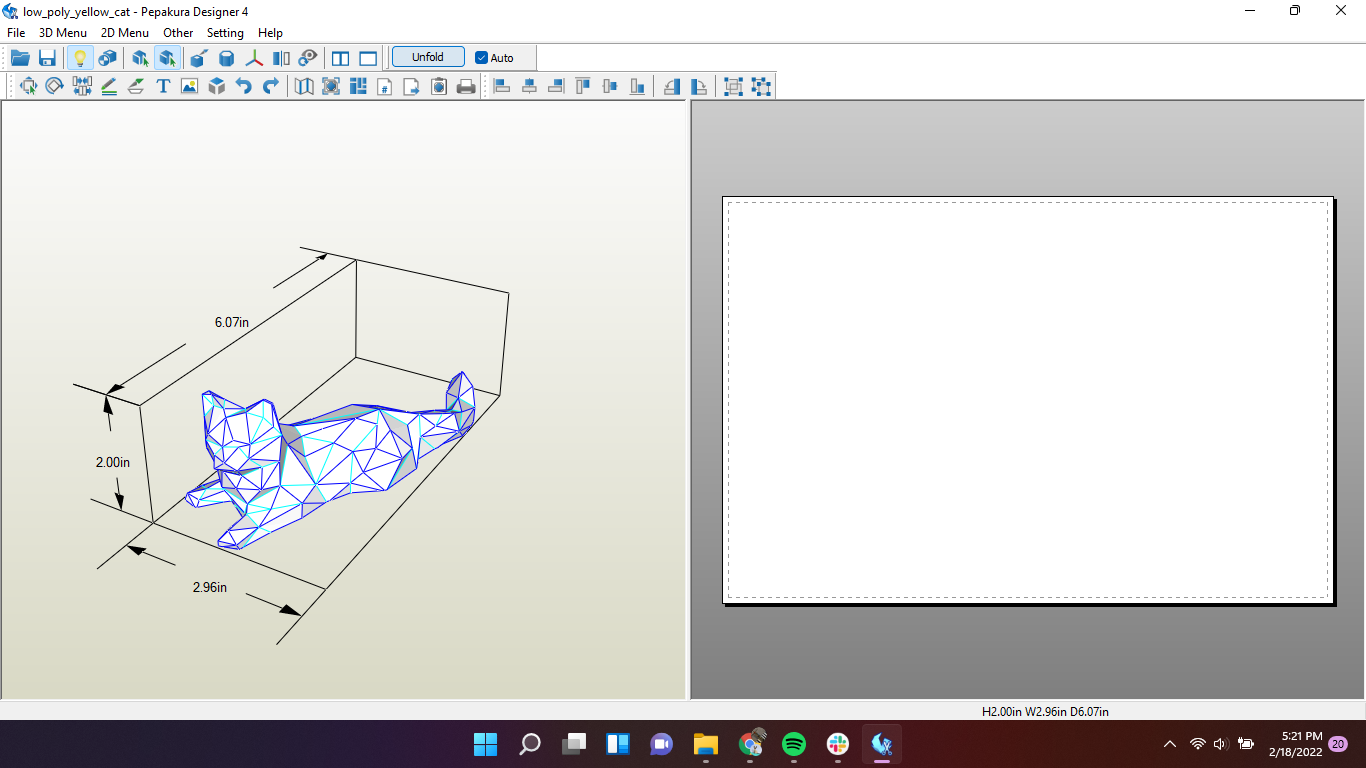Select the Text insertion tool
The height and width of the screenshot is (768, 1366).
click(x=162, y=86)
